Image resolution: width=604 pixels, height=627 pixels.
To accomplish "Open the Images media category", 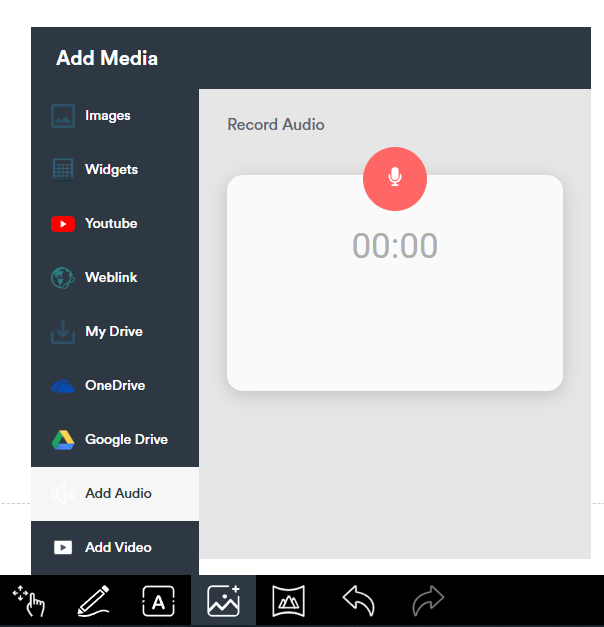I will click(x=115, y=116).
